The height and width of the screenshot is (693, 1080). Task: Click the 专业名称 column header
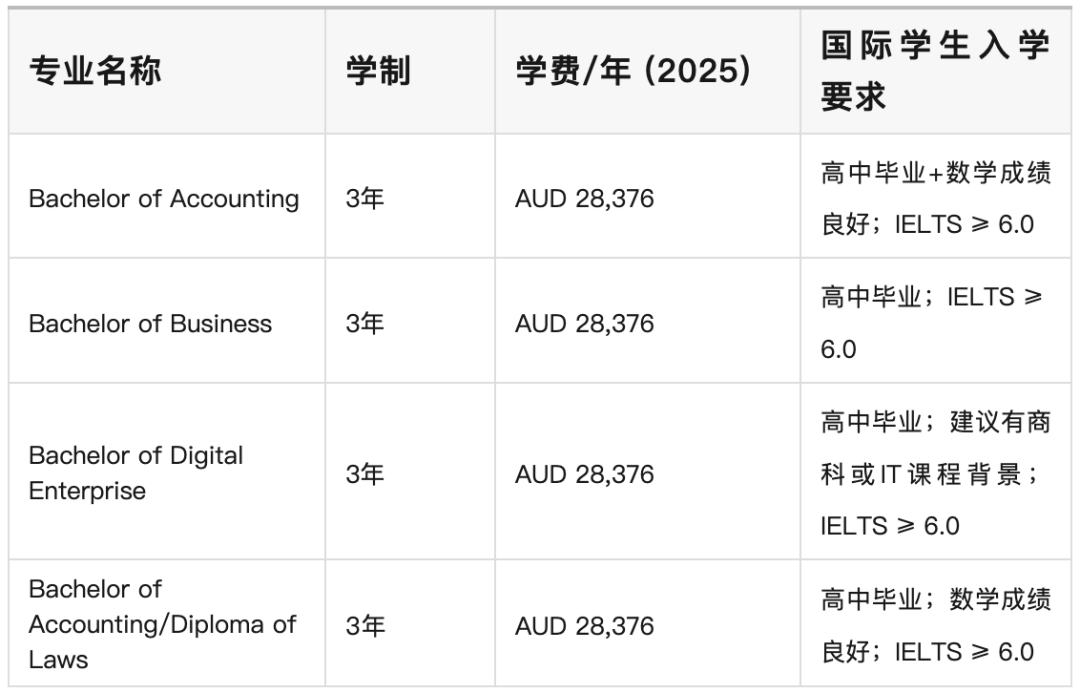coord(95,72)
